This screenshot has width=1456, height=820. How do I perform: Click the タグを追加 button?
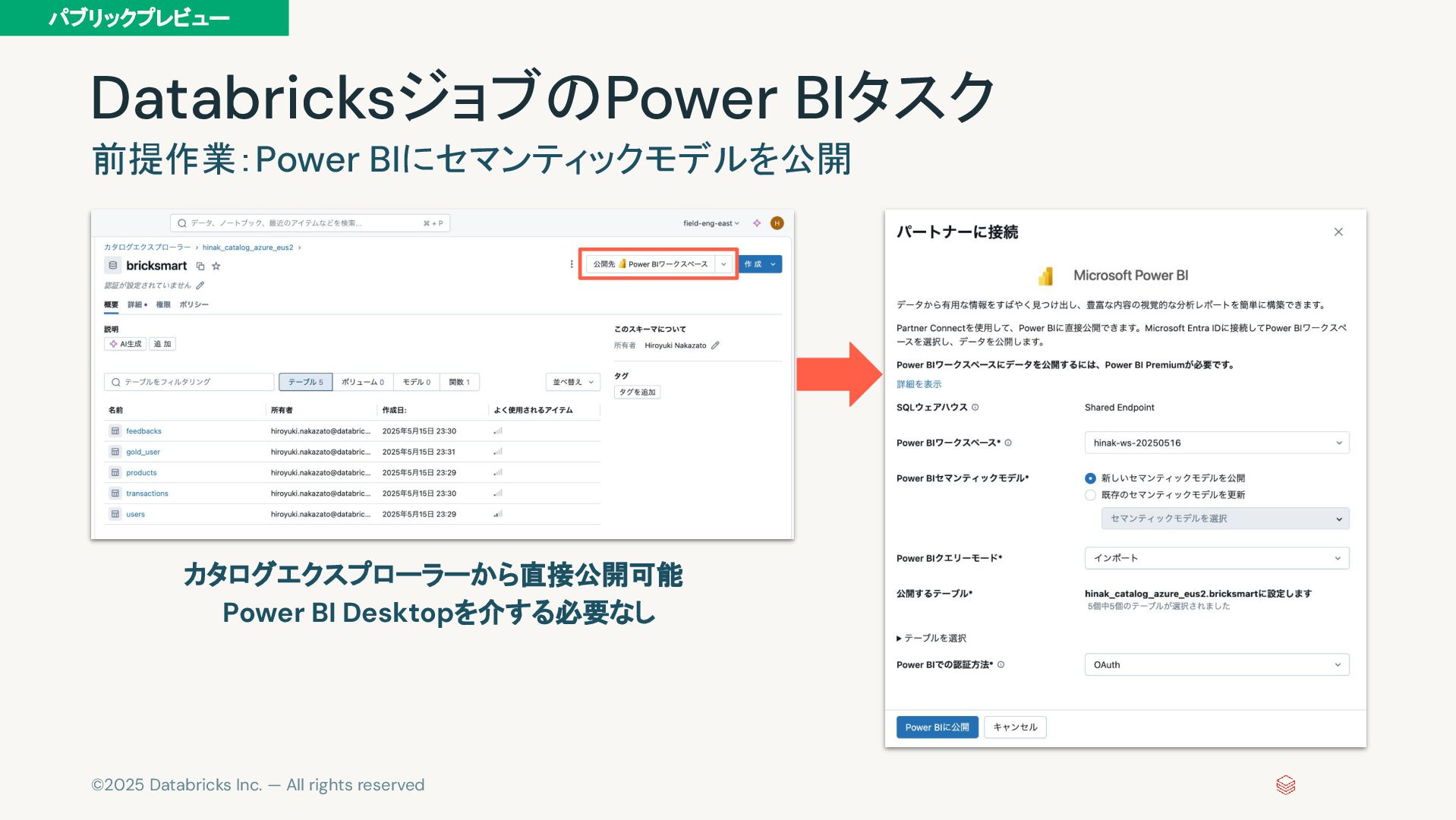637,393
